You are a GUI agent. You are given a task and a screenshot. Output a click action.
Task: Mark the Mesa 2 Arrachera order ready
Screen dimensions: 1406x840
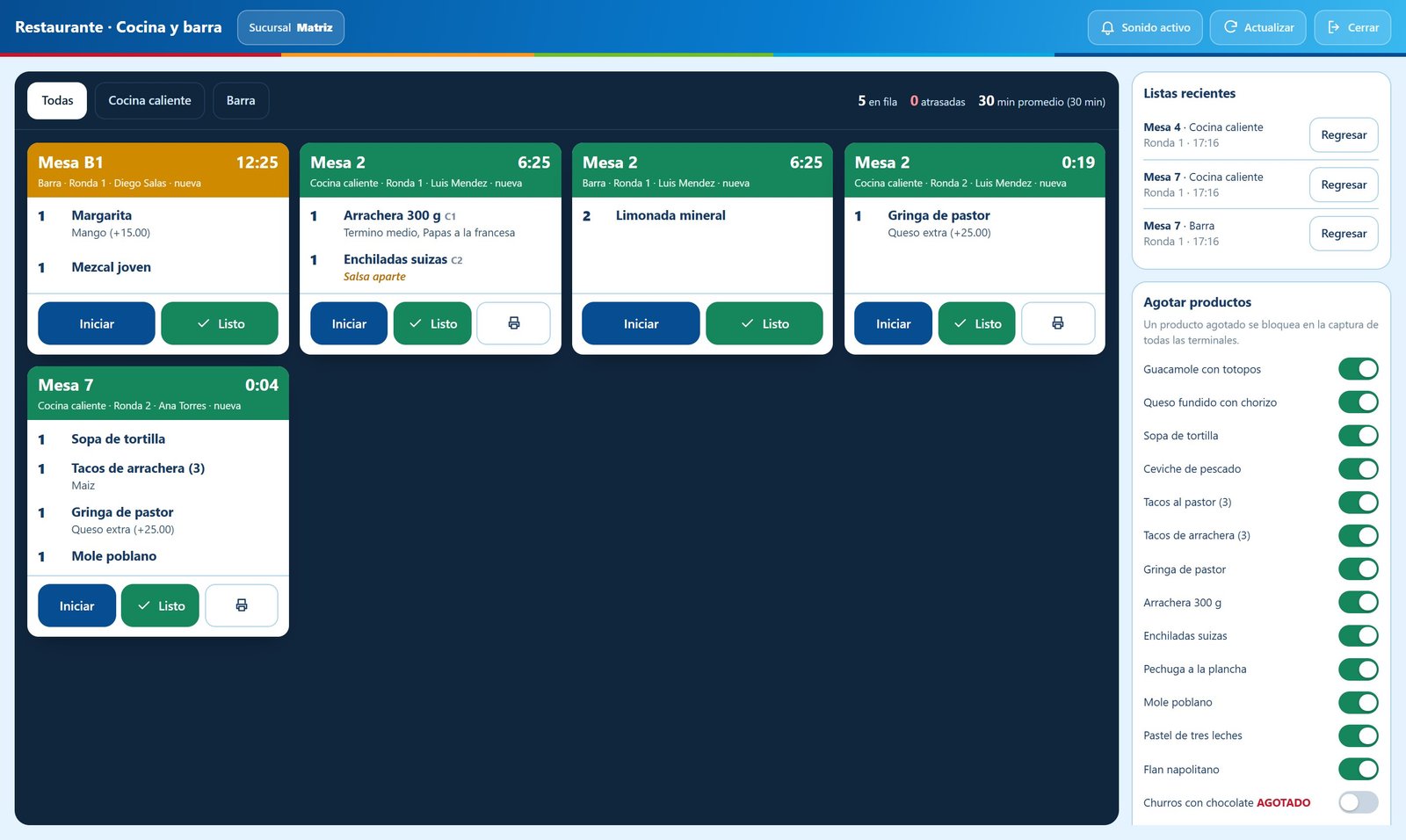(x=432, y=323)
